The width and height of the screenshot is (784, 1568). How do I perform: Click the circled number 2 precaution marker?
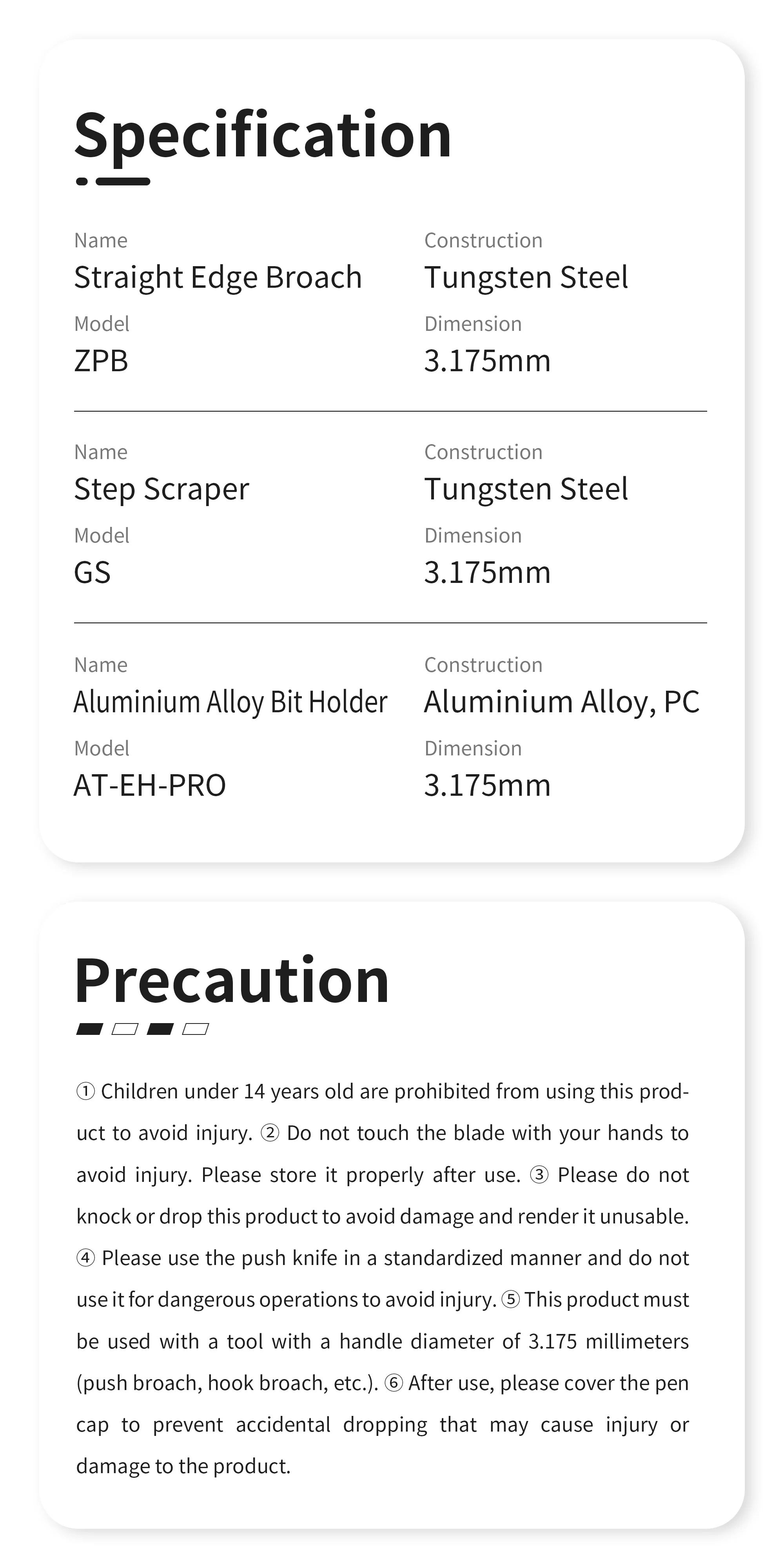[270, 1133]
